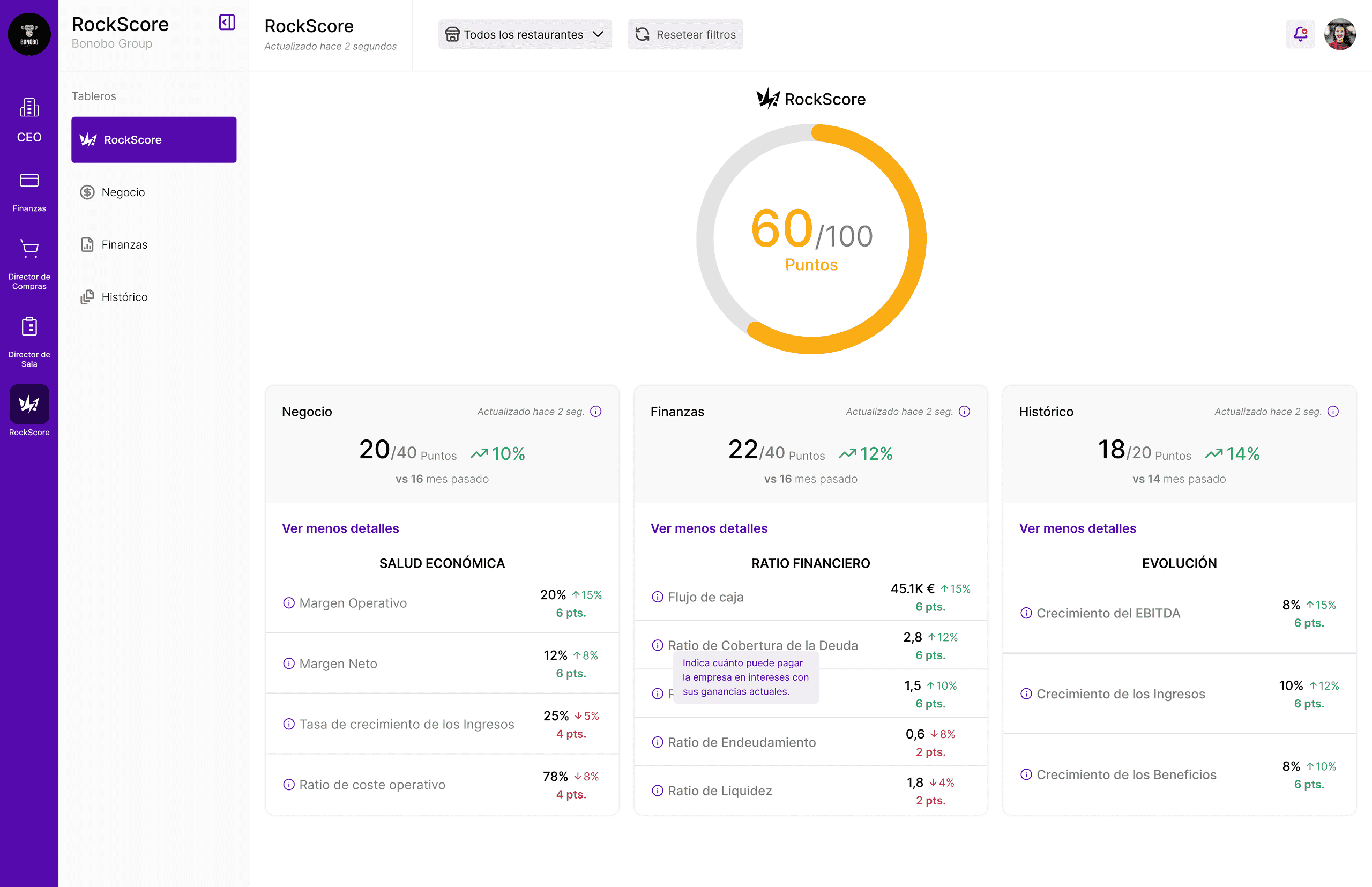Click info icon next to Flujo de caja

pyautogui.click(x=658, y=597)
